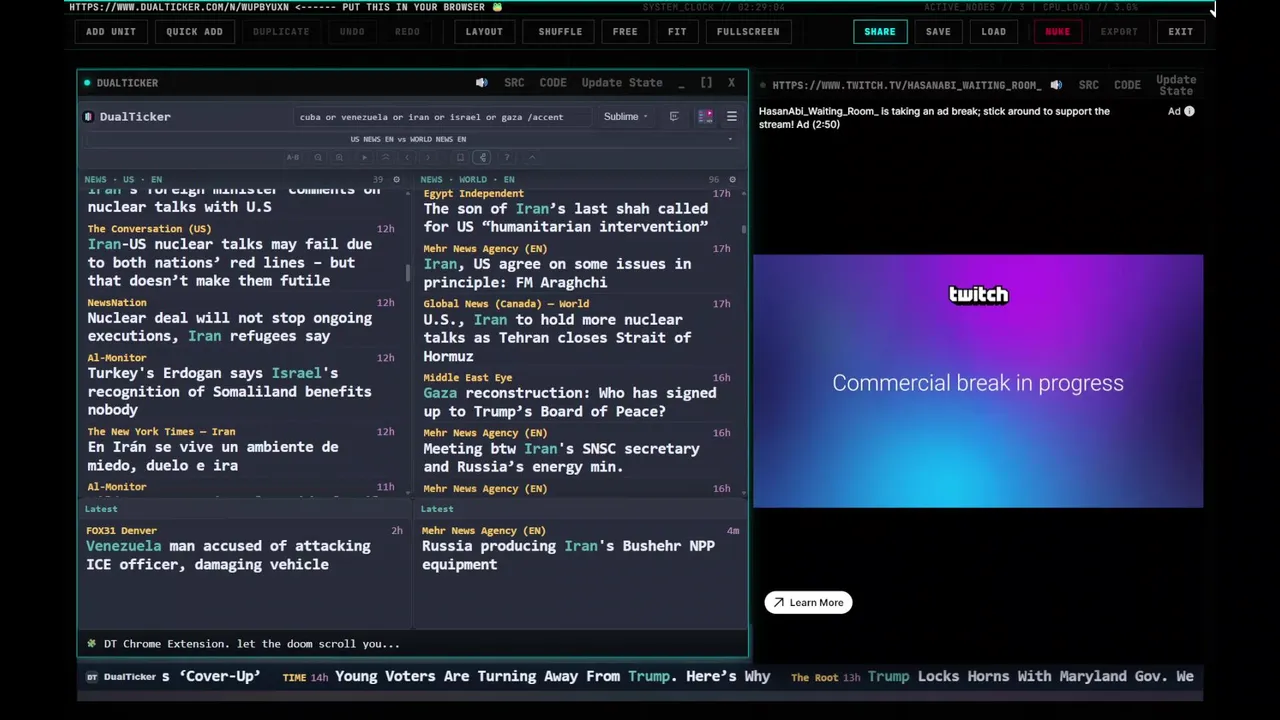Select the FREE layout mode
Screen dimensions: 1280x720
[625, 31]
